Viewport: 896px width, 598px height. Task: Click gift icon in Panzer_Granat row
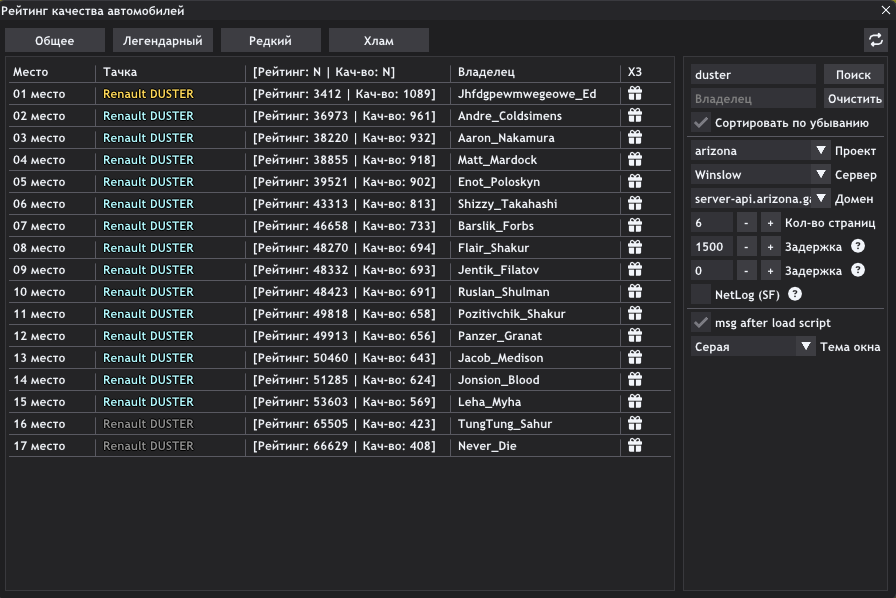(x=635, y=336)
